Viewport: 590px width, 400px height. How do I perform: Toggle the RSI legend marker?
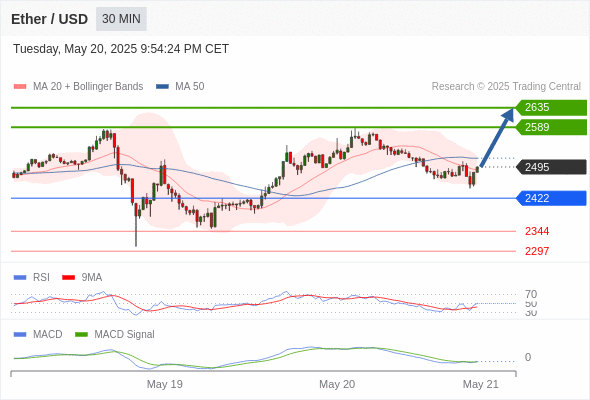click(x=20, y=278)
